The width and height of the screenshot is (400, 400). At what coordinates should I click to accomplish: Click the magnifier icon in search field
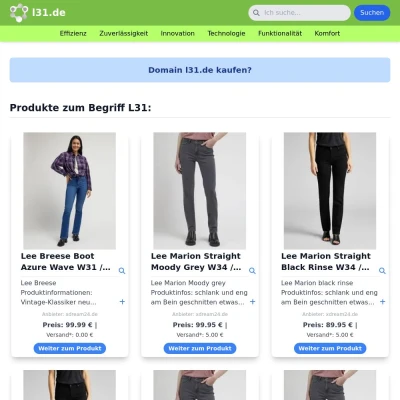click(256, 13)
